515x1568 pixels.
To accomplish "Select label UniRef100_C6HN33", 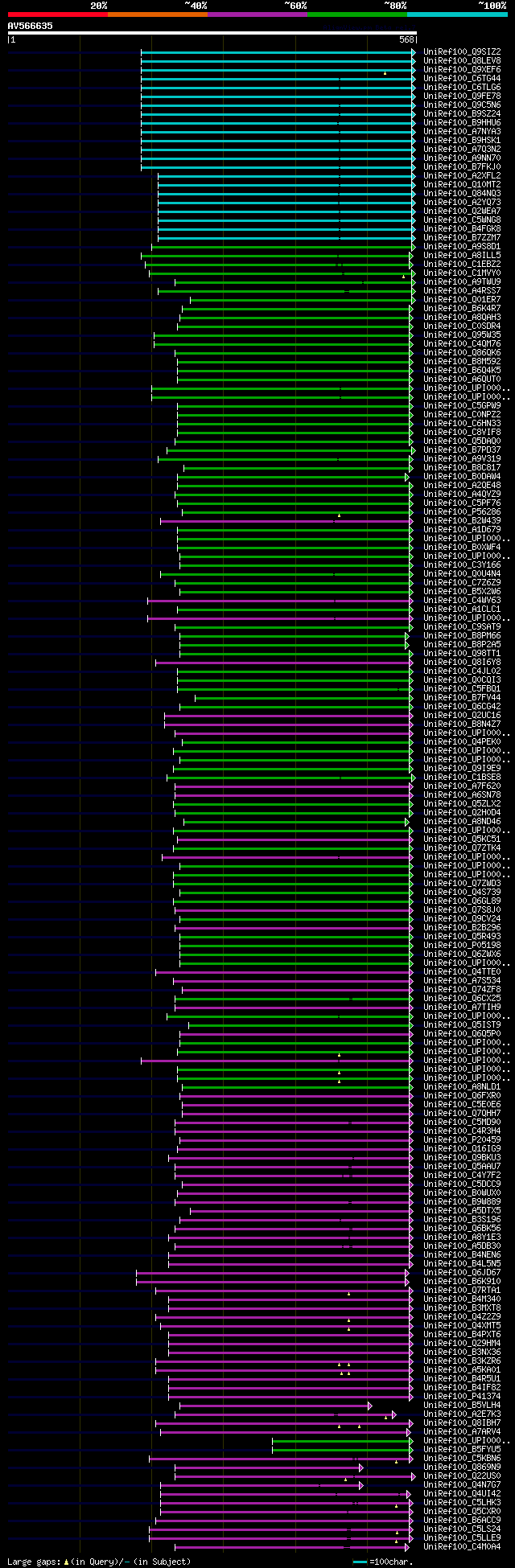I will tap(462, 424).
